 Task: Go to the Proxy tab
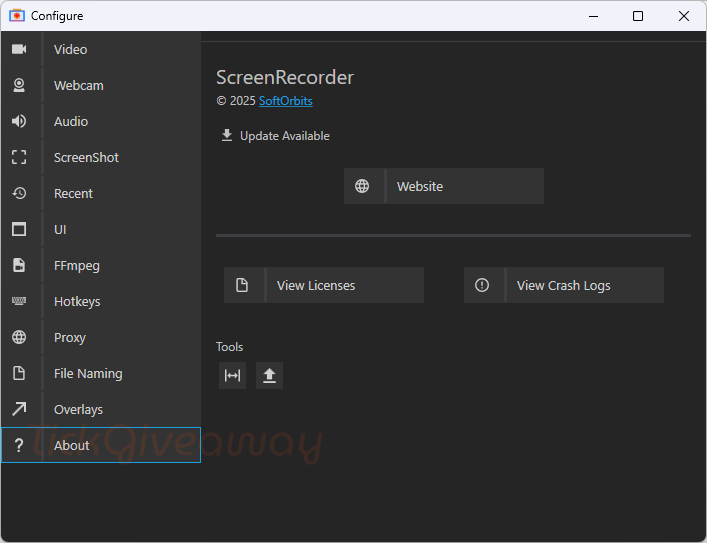(x=101, y=337)
